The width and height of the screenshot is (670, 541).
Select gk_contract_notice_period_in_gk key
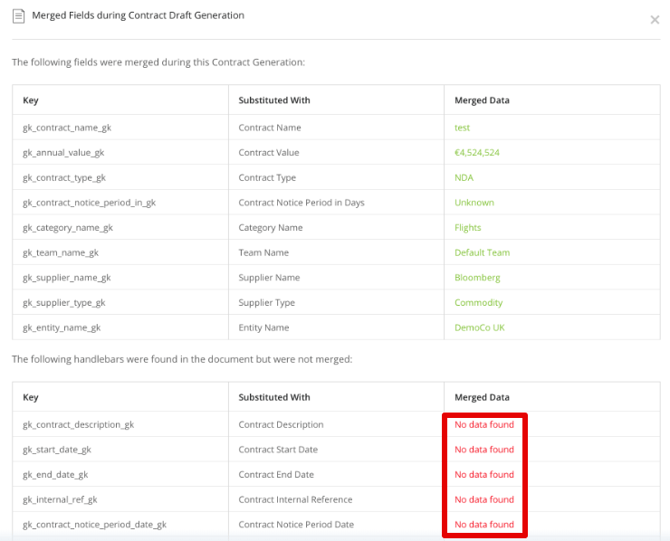pos(89,203)
